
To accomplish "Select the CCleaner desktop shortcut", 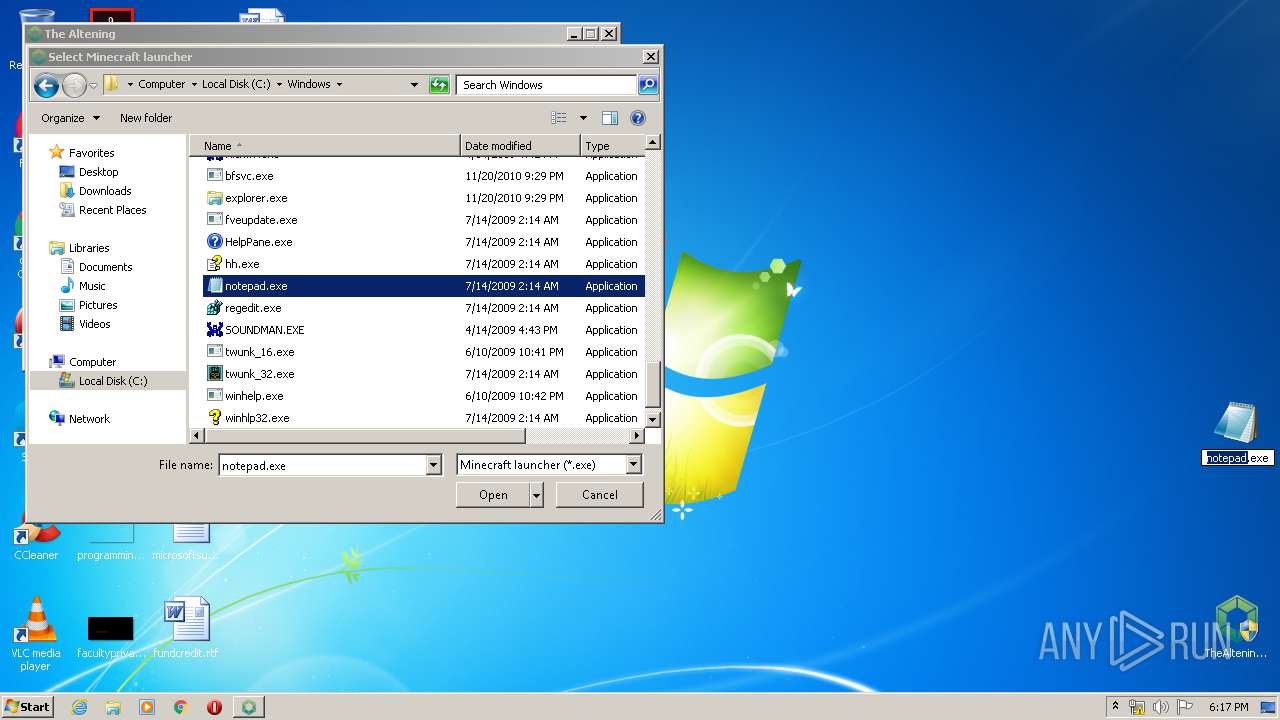I will coord(36,543).
